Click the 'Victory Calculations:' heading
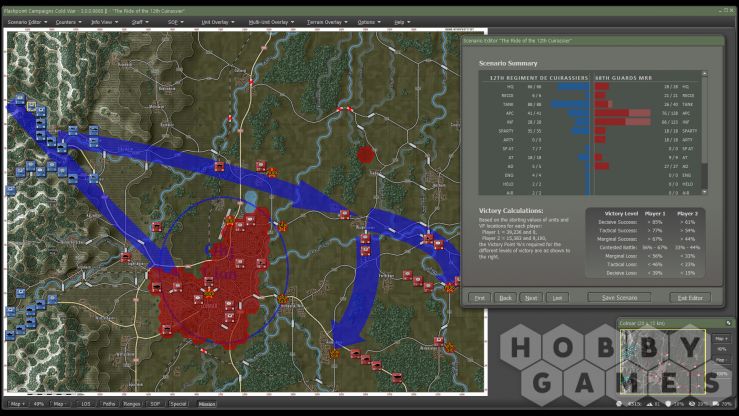739x416 pixels. click(511, 211)
